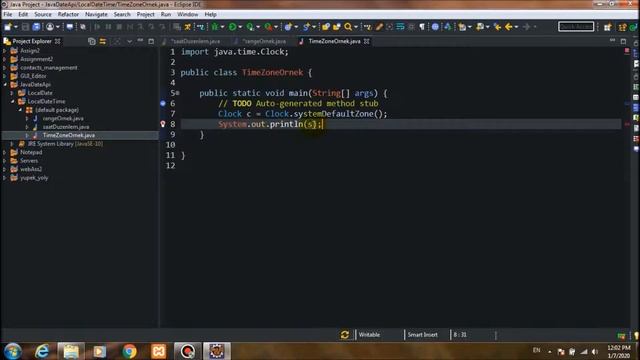The height and width of the screenshot is (360, 640).
Task: Toggle Link with Editor in Project Explorer
Action: point(102,41)
